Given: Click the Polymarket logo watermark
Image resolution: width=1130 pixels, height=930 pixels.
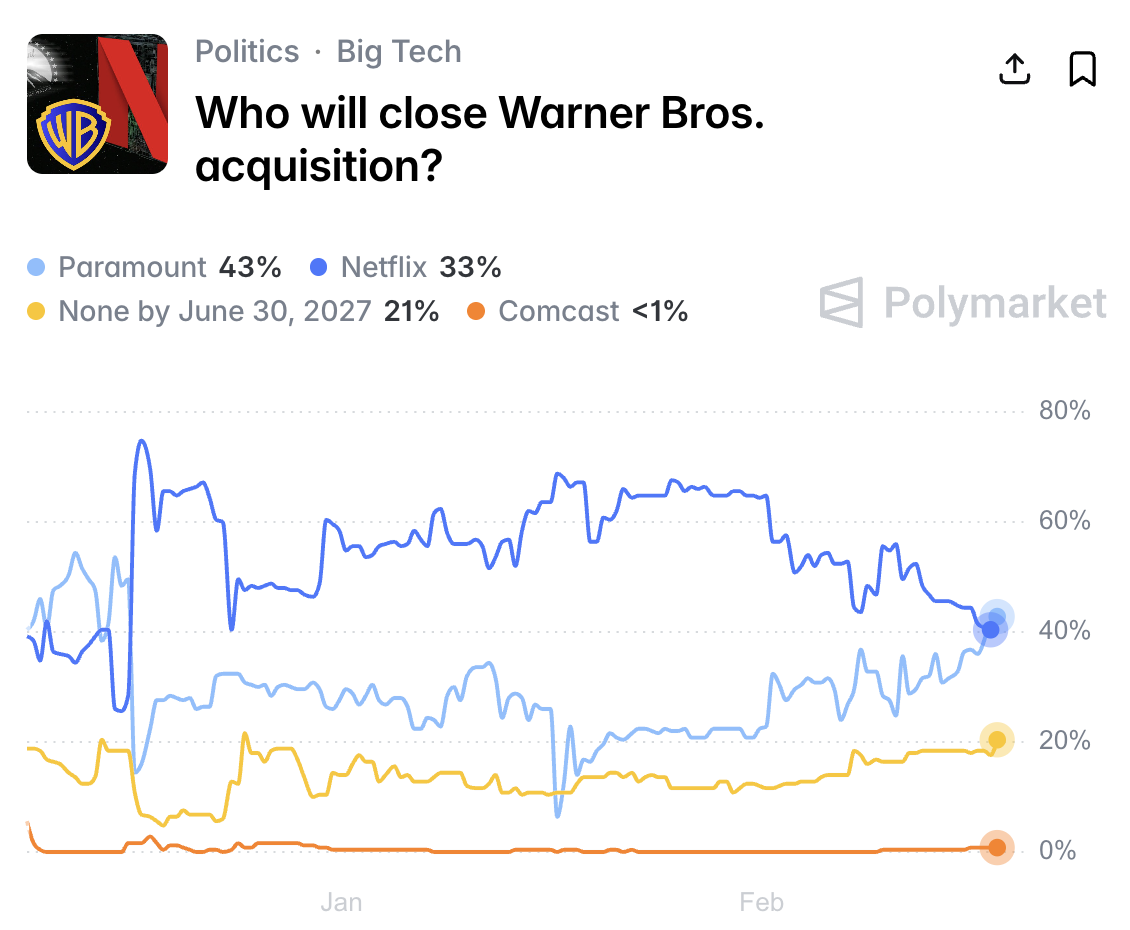Looking at the screenshot, I should point(963,302).
